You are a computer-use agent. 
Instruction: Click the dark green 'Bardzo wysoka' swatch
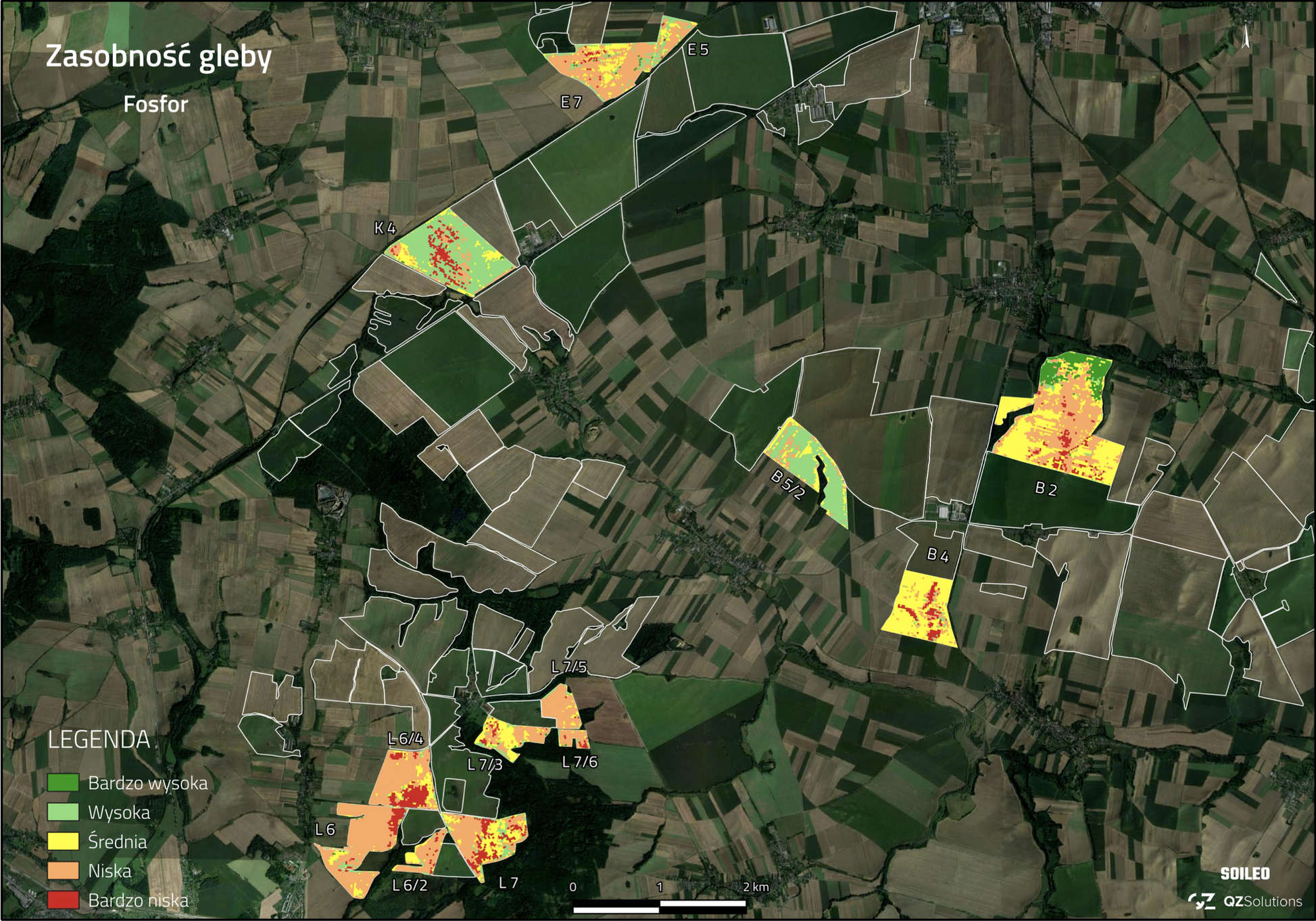pos(63,783)
